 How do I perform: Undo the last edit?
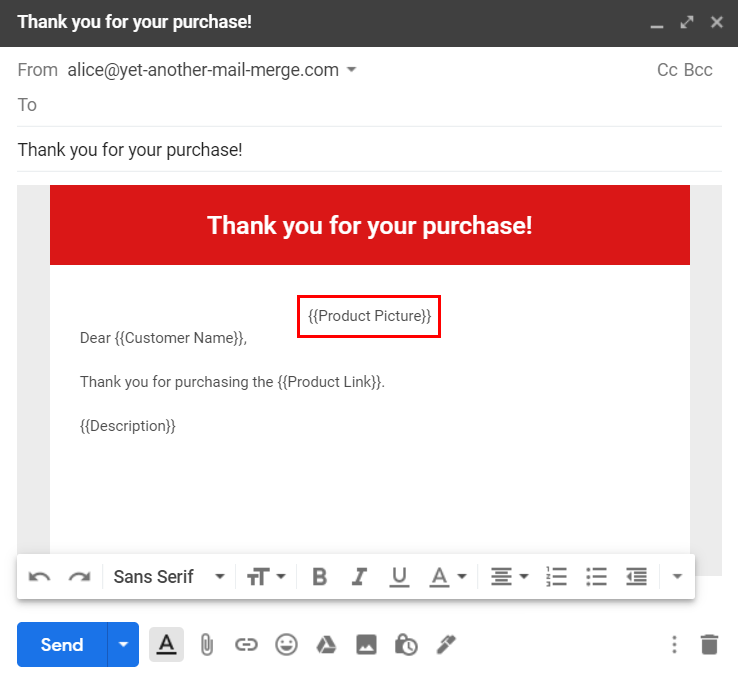[x=40, y=577]
